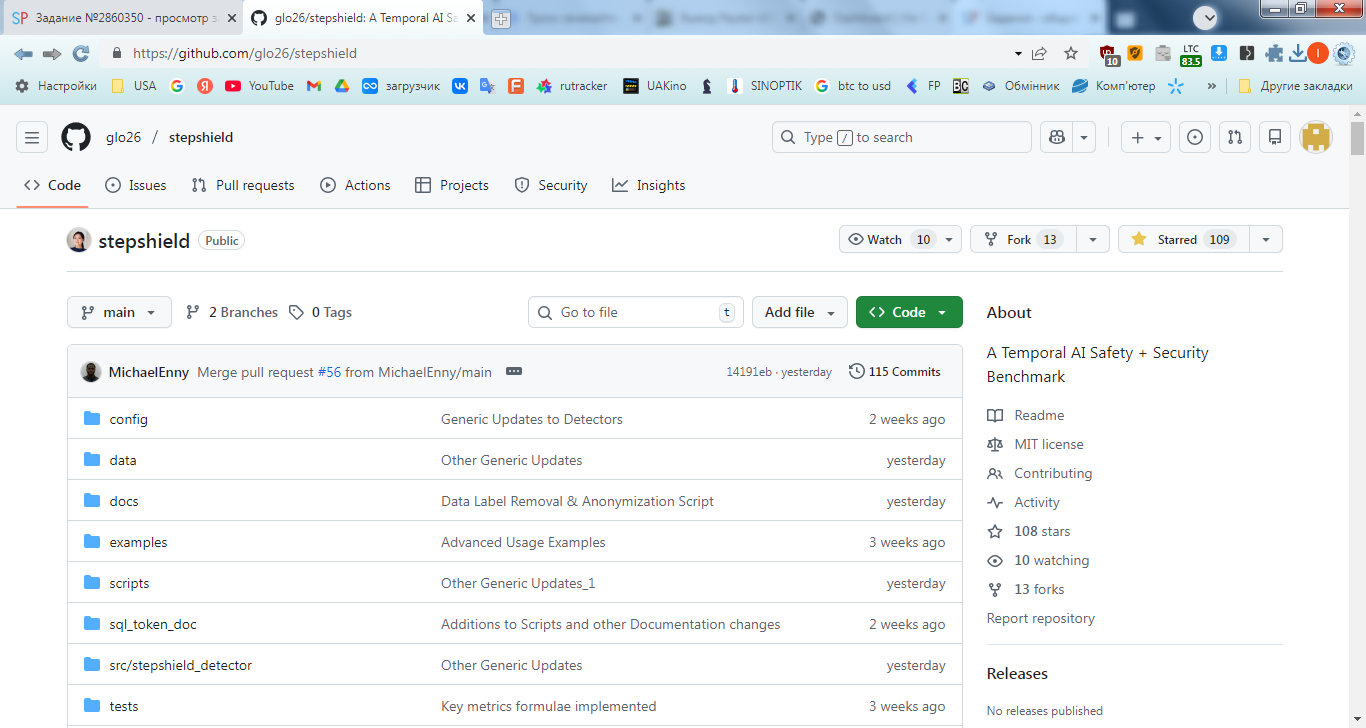Image resolution: width=1366 pixels, height=728 pixels.
Task: Bookmark this page with the star icon
Action: [1071, 53]
